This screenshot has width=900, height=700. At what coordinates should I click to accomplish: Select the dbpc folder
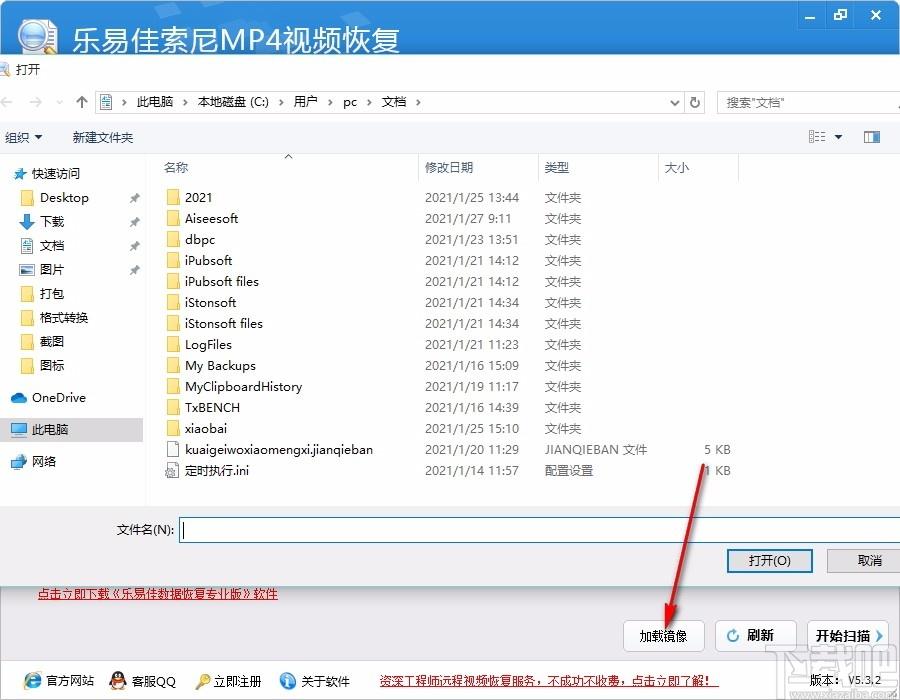(199, 239)
